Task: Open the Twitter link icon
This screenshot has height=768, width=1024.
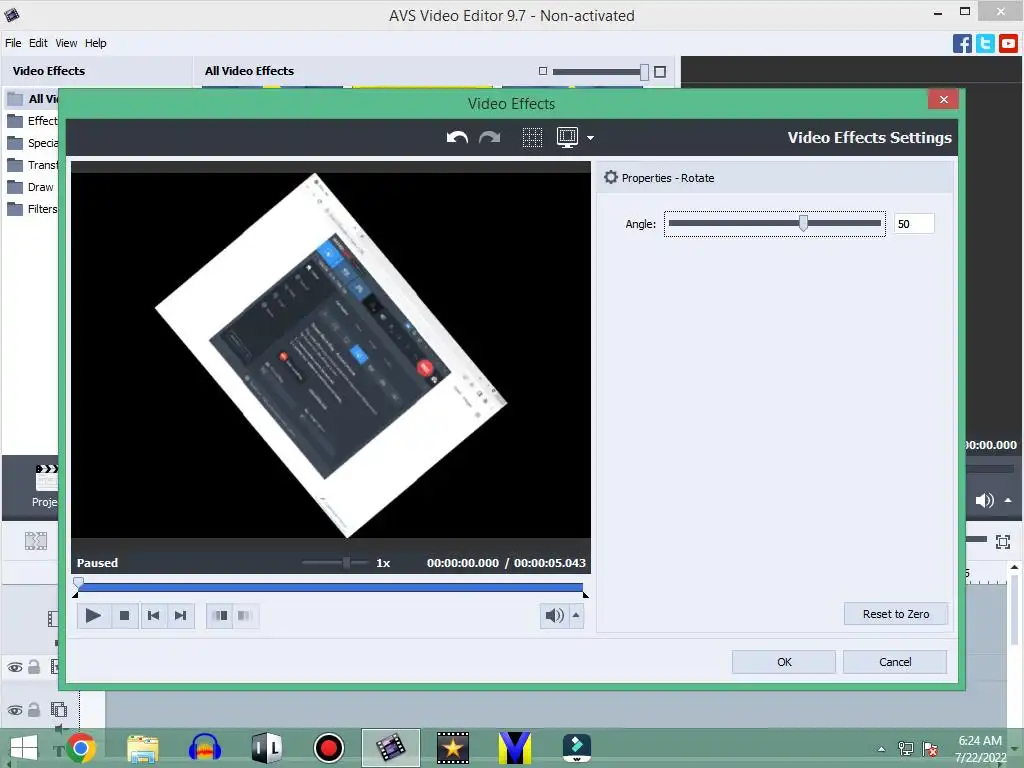Action: click(x=985, y=44)
